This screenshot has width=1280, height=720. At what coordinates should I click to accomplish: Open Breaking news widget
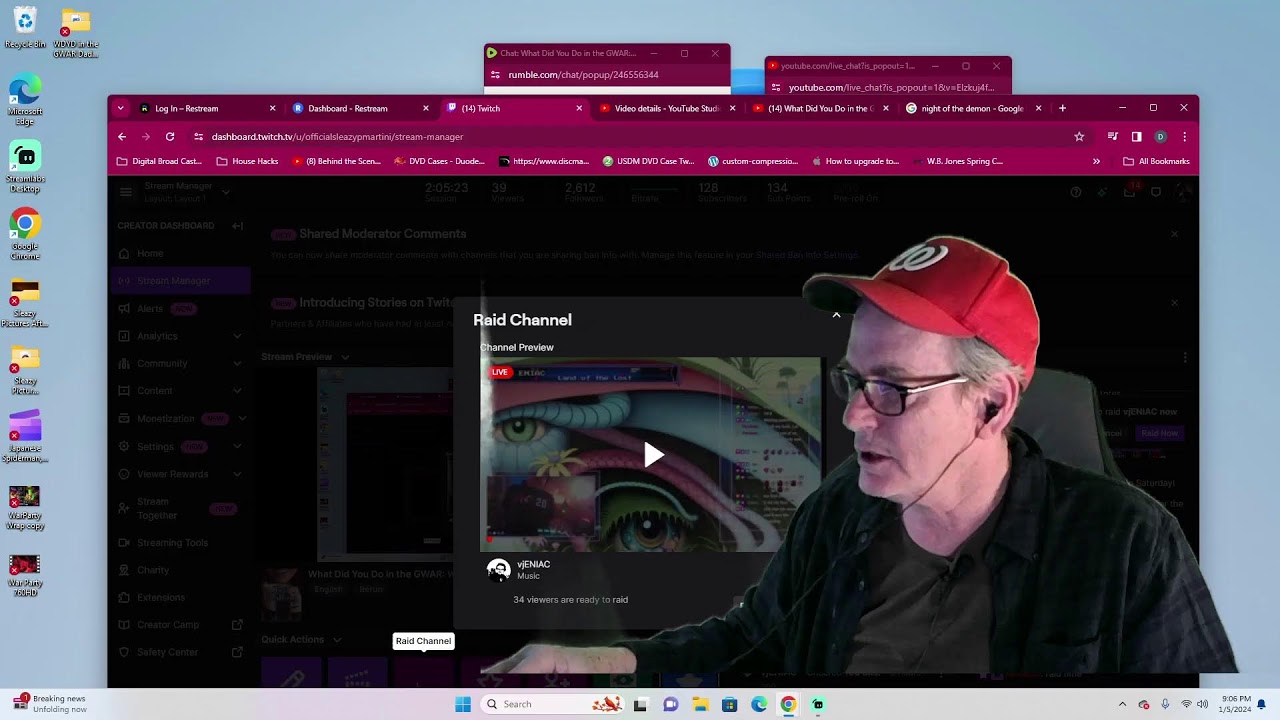click(x=50, y=704)
